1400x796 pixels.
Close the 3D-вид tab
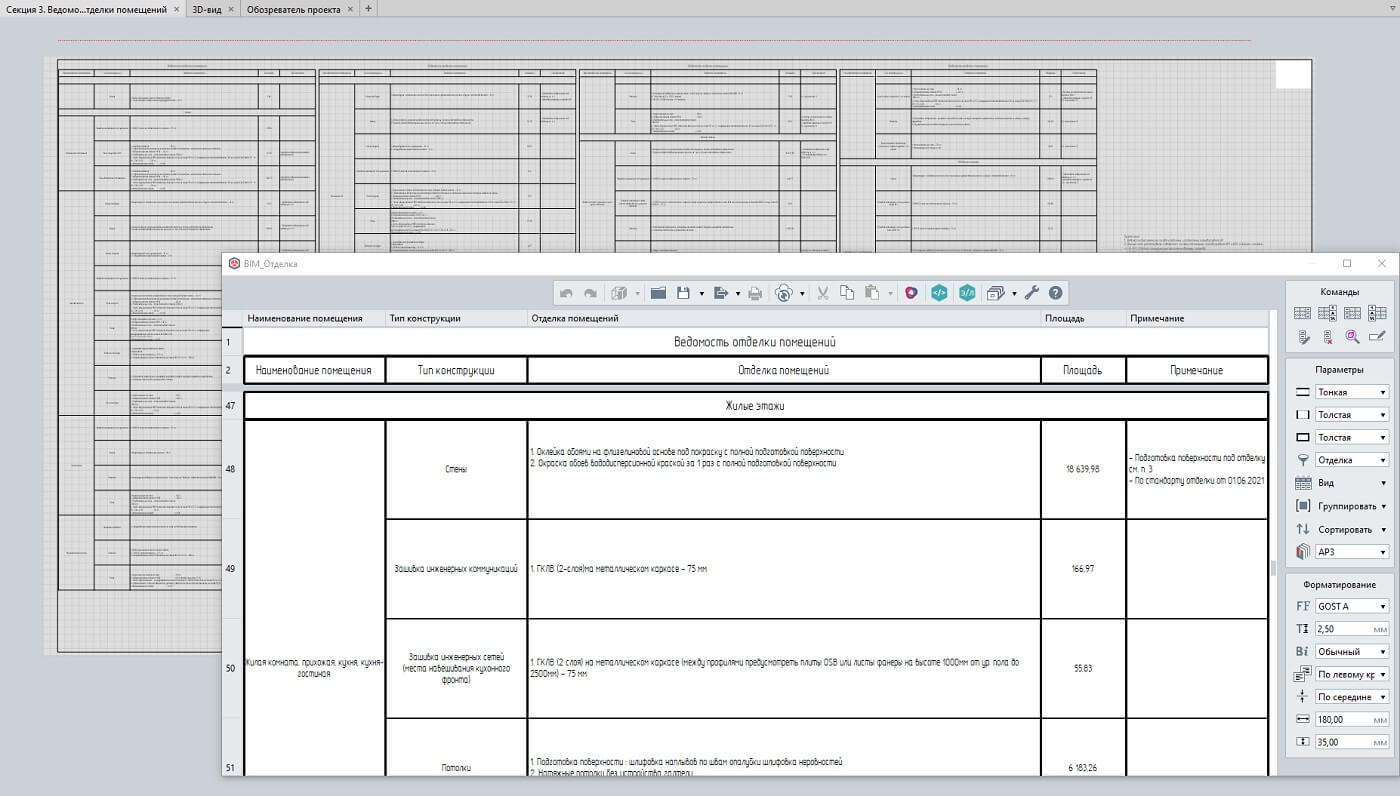coord(231,9)
